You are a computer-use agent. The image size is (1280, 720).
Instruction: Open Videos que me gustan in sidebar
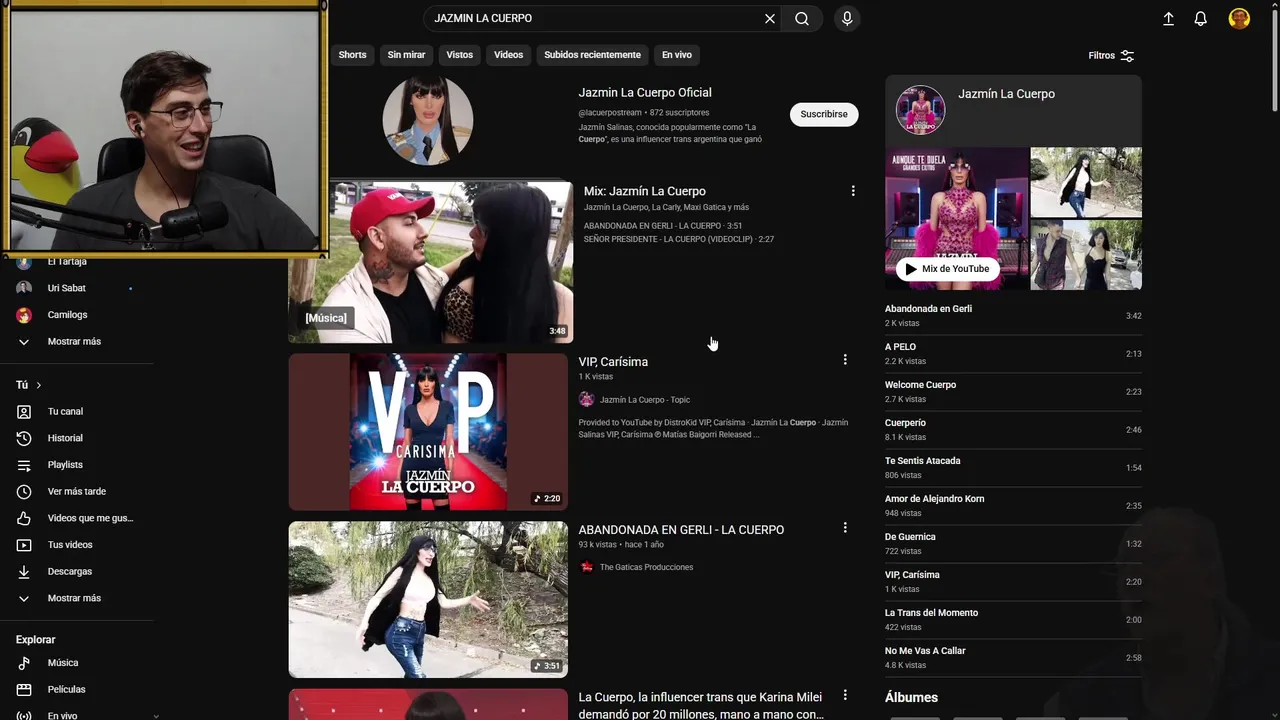pyautogui.click(x=77, y=518)
